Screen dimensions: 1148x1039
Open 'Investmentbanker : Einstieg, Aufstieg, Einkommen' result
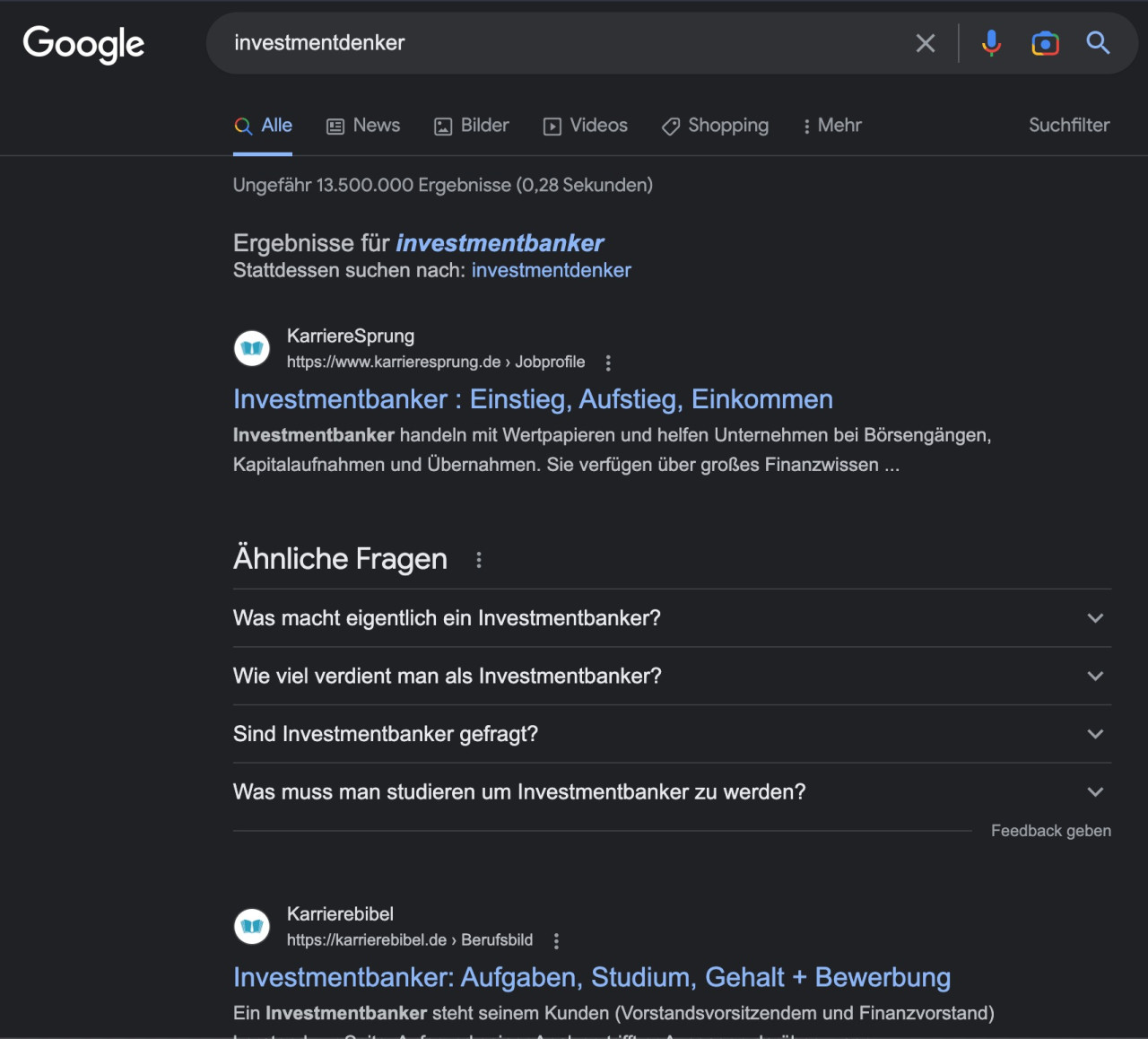tap(533, 399)
